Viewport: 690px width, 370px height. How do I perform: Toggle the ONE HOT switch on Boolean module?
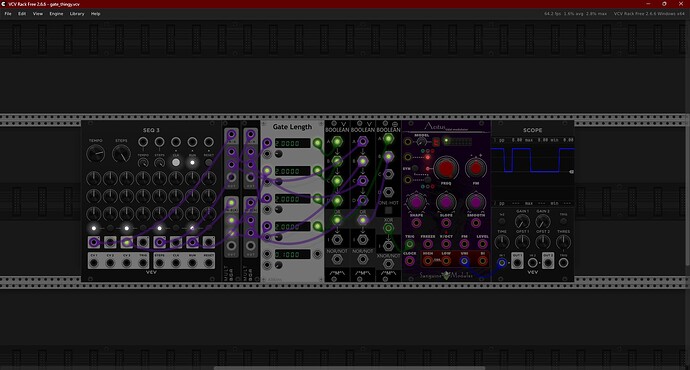pyautogui.click(x=388, y=211)
